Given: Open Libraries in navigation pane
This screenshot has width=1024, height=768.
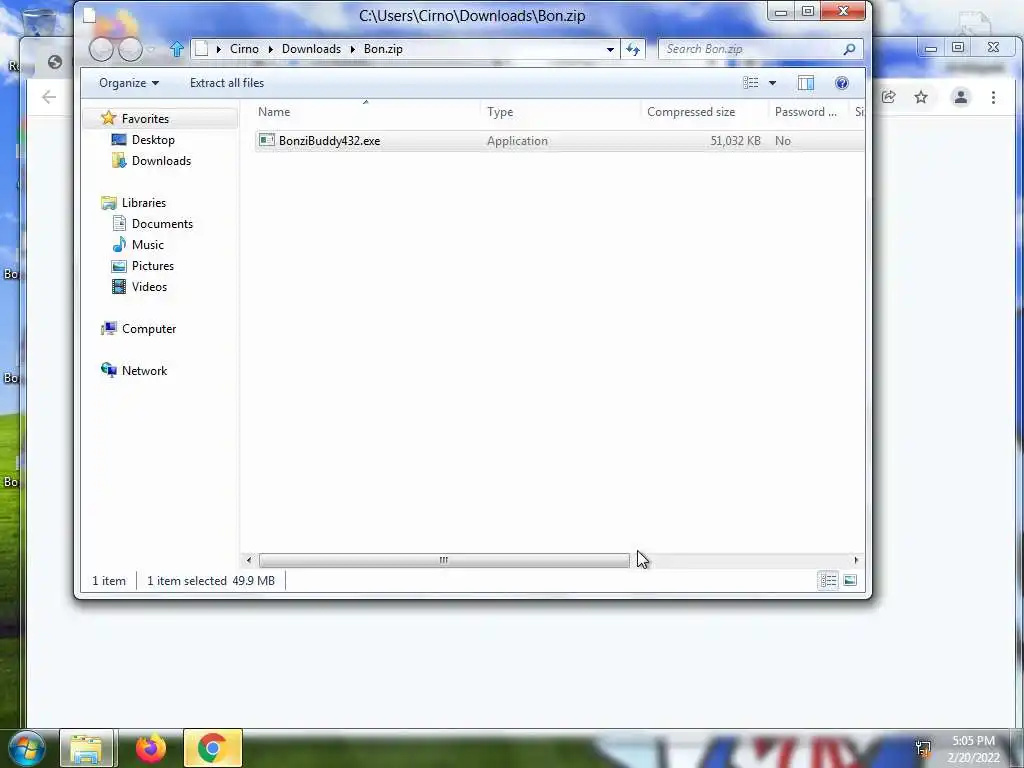Looking at the screenshot, I should pos(144,202).
